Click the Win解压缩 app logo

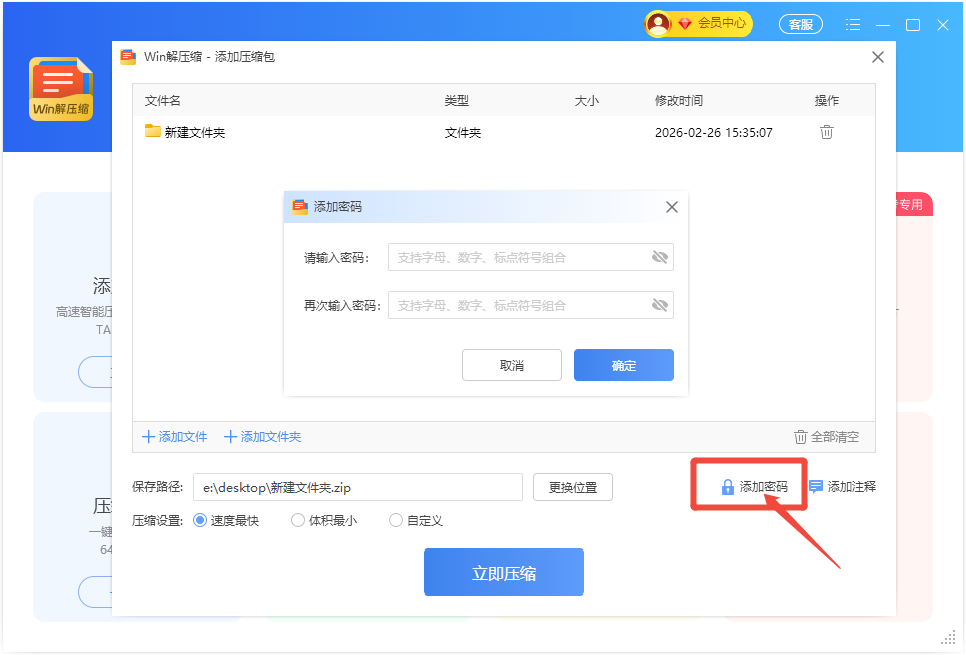(x=61, y=89)
